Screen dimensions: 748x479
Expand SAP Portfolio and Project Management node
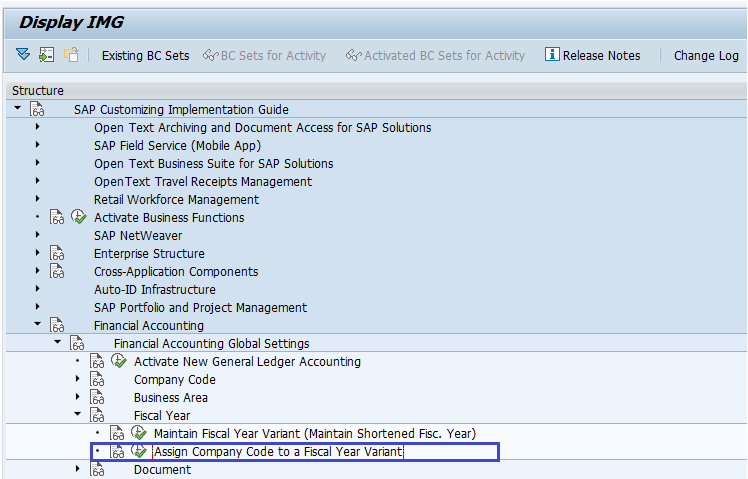(x=37, y=307)
